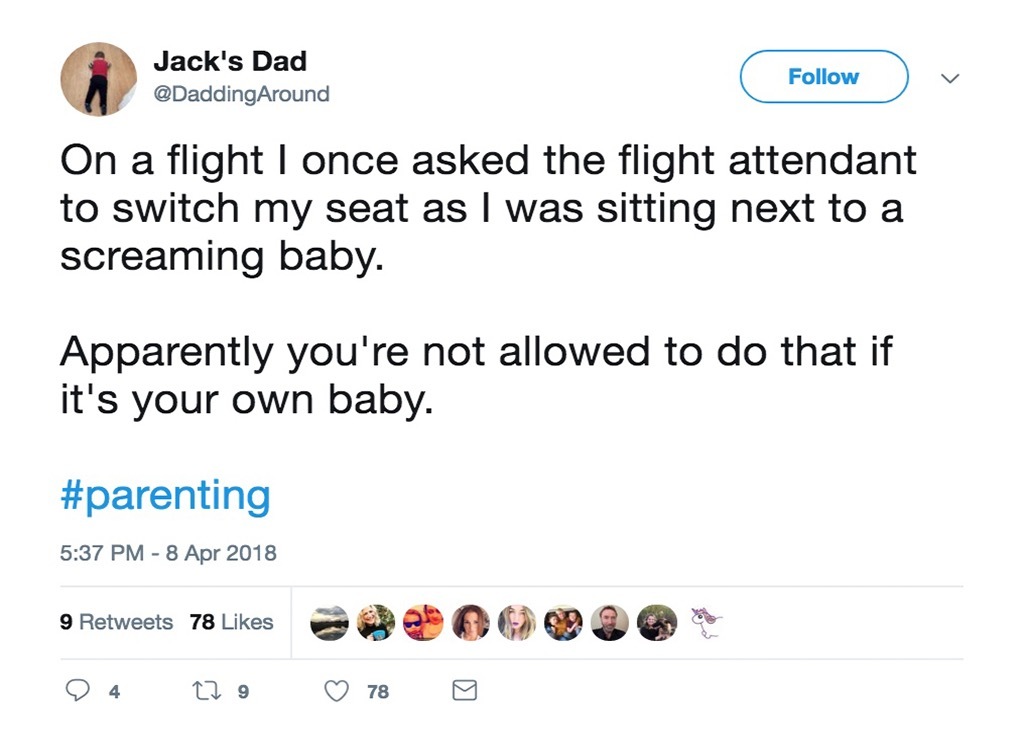Screen dimensions: 1024x750
Task: Open the tweet options chevron next to Follow
Action: pyautogui.click(x=950, y=77)
